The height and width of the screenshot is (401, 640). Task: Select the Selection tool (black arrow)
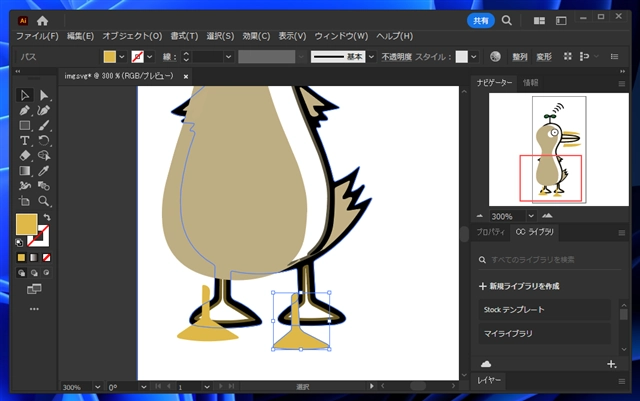25,95
